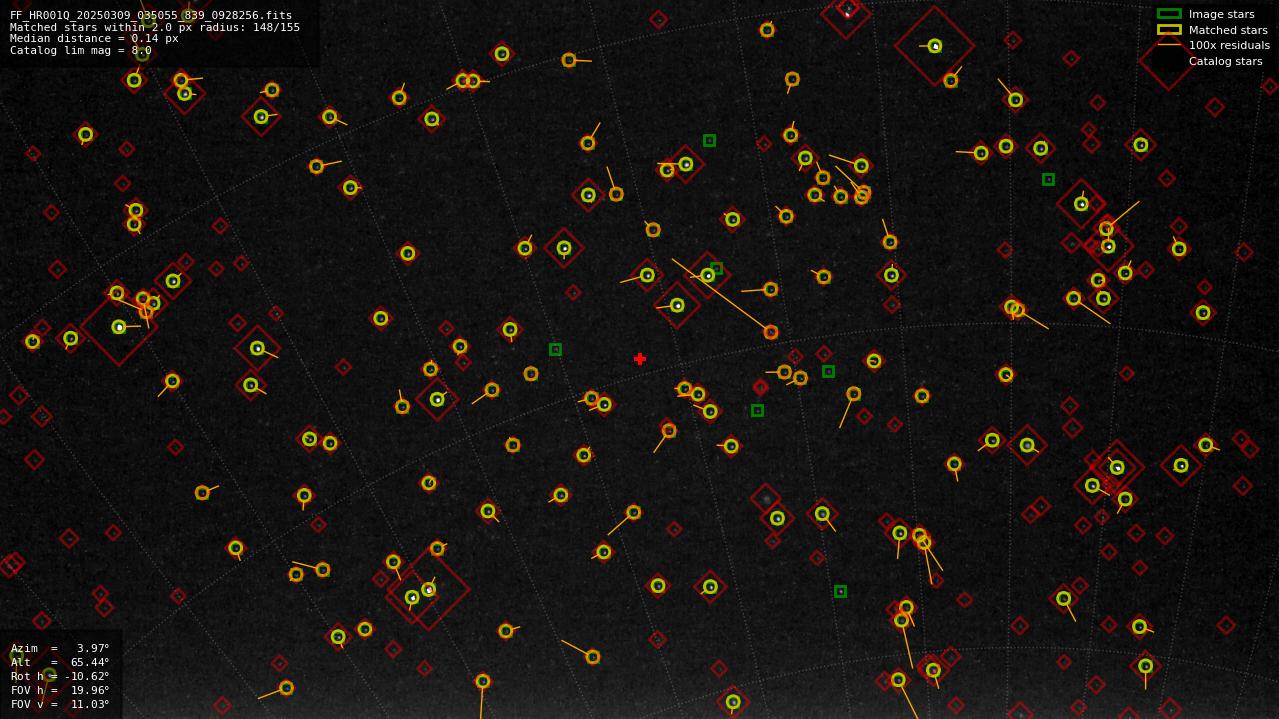
Task: Select the FITS file name text
Action: click(151, 16)
